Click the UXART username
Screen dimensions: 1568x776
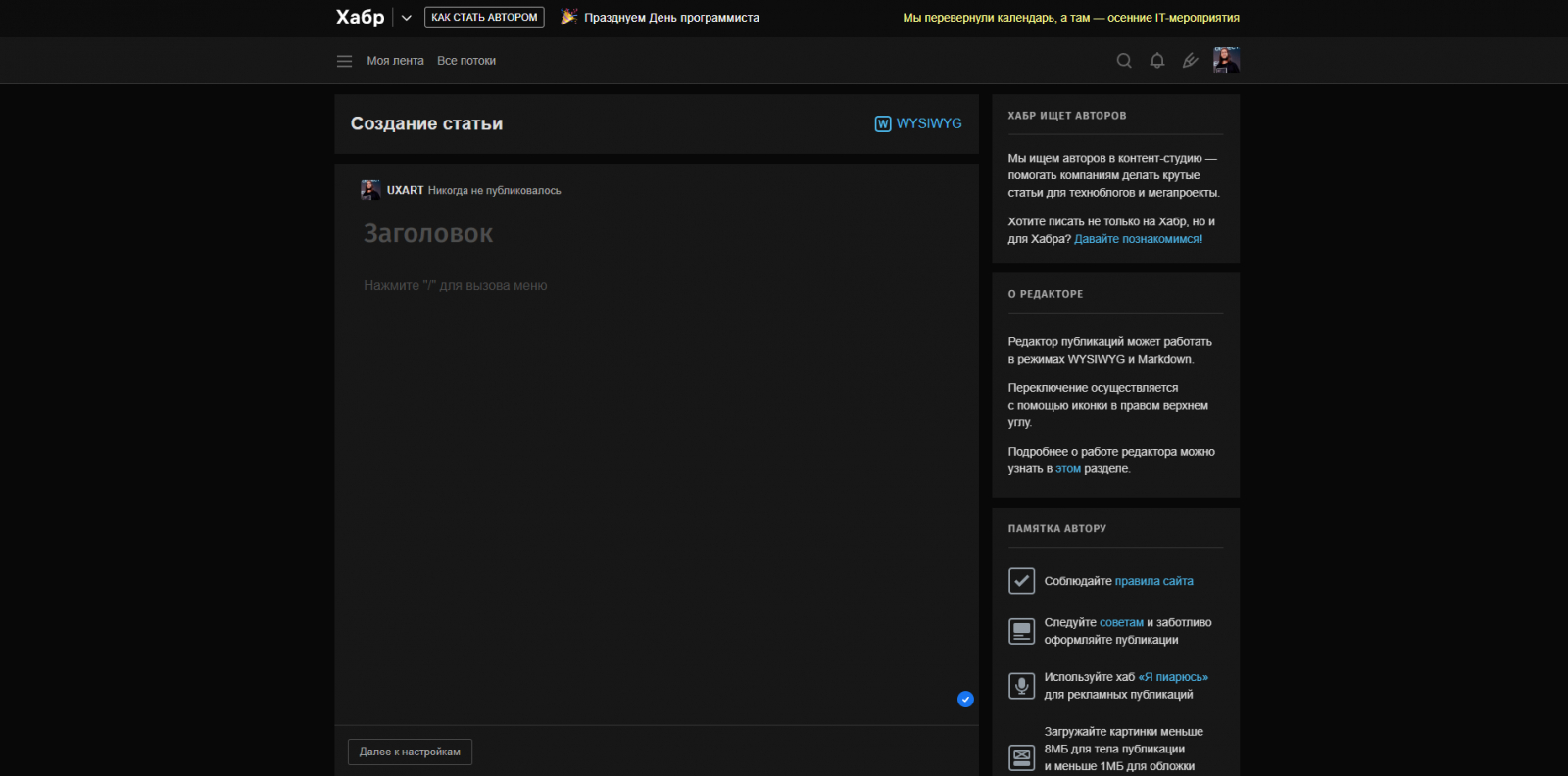[x=405, y=190]
